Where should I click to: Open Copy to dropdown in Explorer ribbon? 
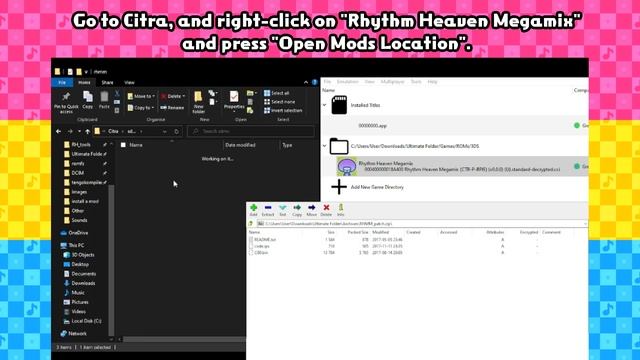(141, 108)
